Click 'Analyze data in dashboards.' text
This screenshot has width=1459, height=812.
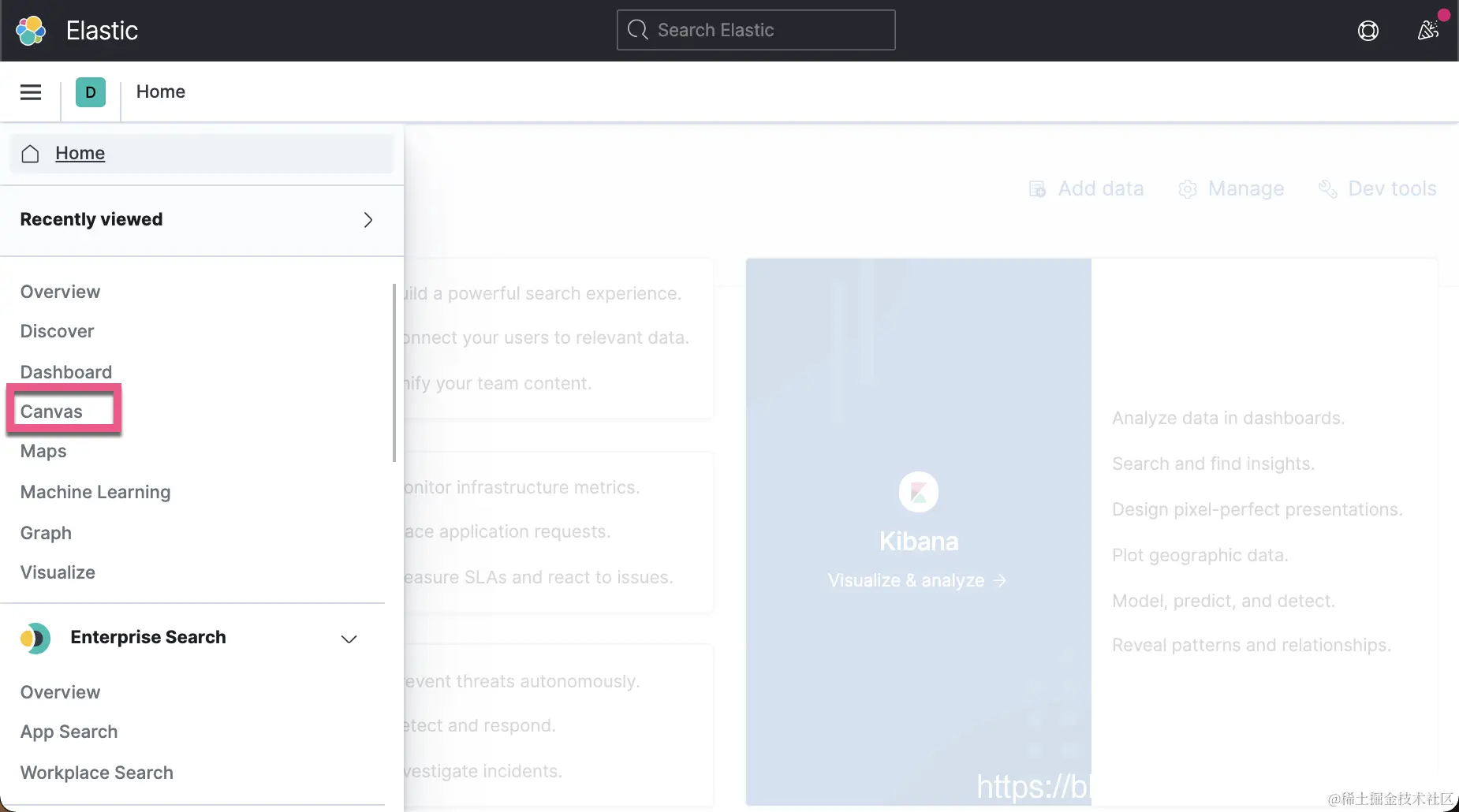point(1228,419)
